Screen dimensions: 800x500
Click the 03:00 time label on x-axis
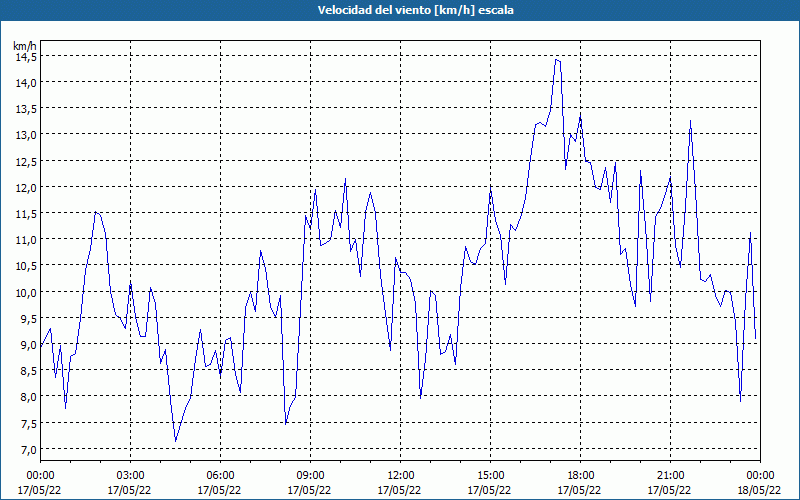[x=130, y=476]
